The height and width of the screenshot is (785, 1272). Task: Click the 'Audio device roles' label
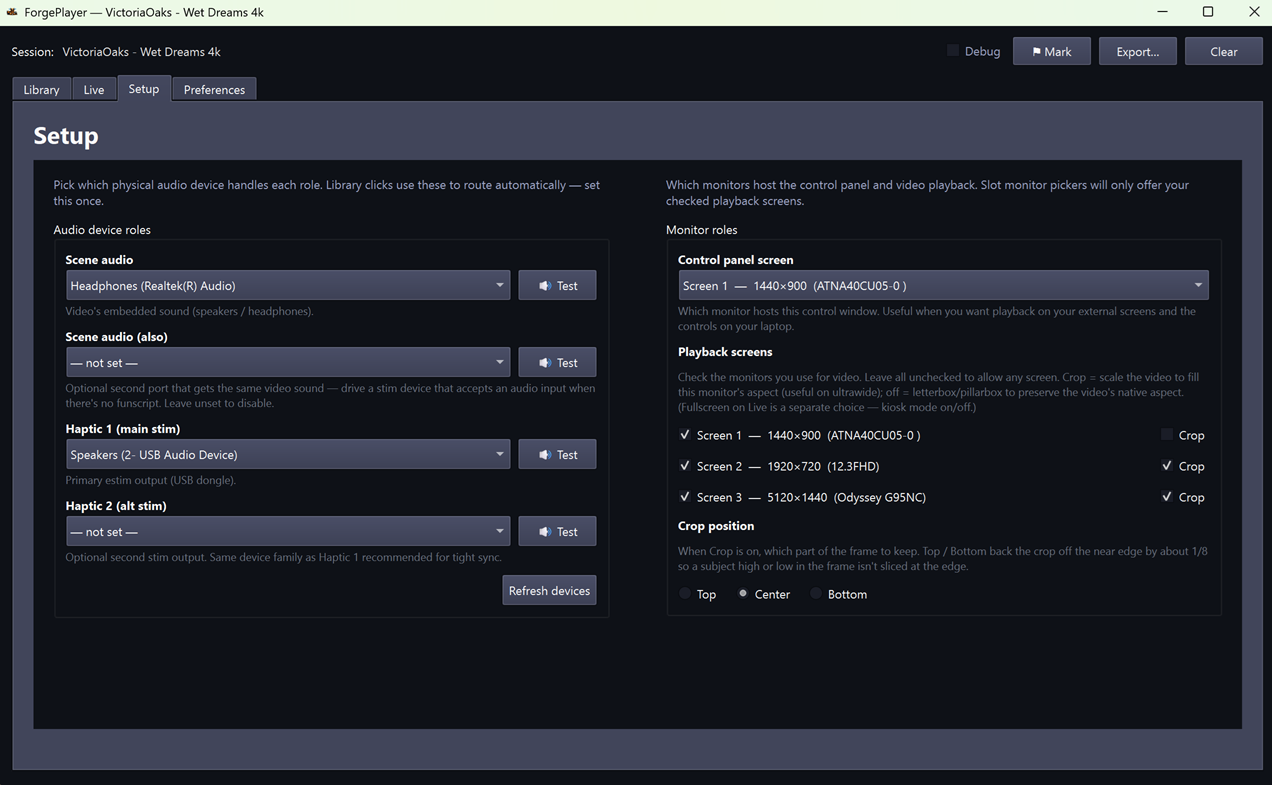click(x=102, y=229)
